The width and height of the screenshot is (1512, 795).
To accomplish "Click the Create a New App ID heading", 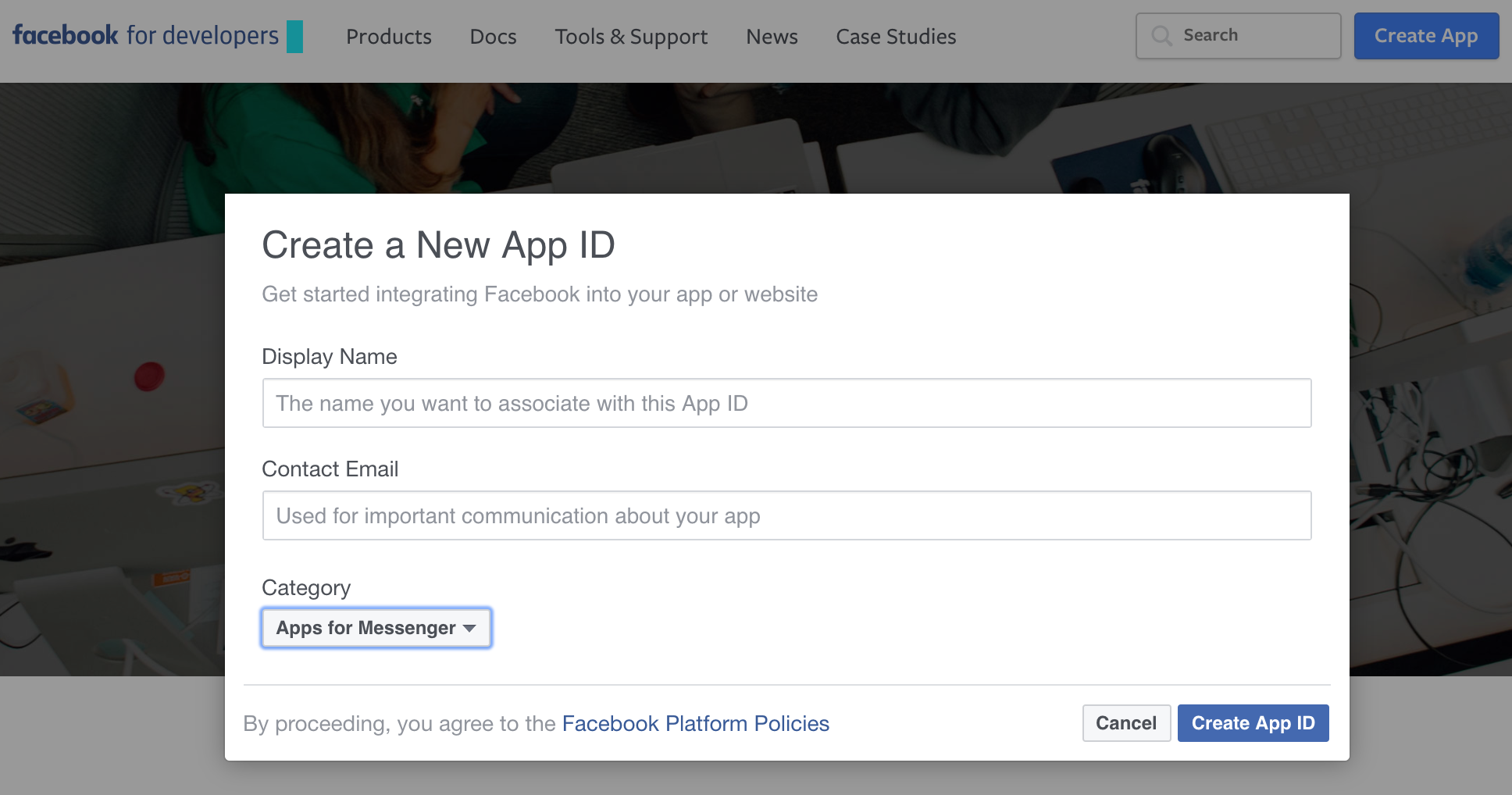I will point(438,245).
